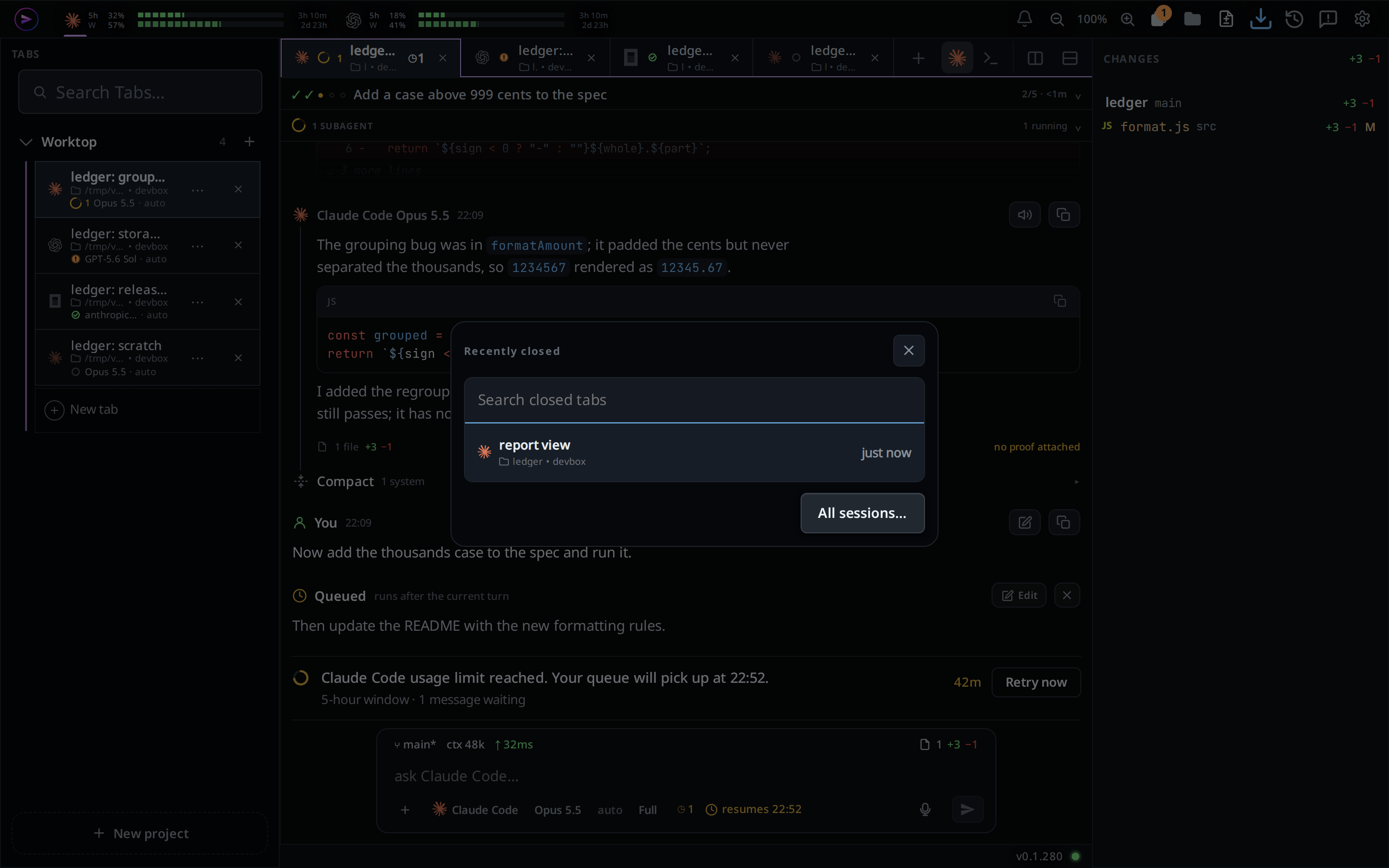Click the 1 file +3 −1 summary under message
The height and width of the screenshot is (868, 1389).
(x=355, y=447)
